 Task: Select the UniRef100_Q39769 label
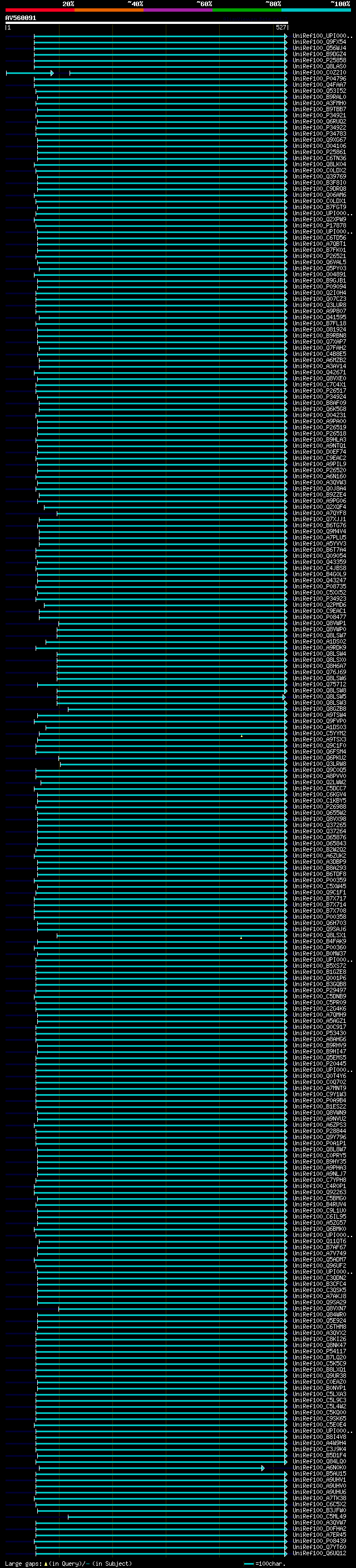tap(319, 176)
